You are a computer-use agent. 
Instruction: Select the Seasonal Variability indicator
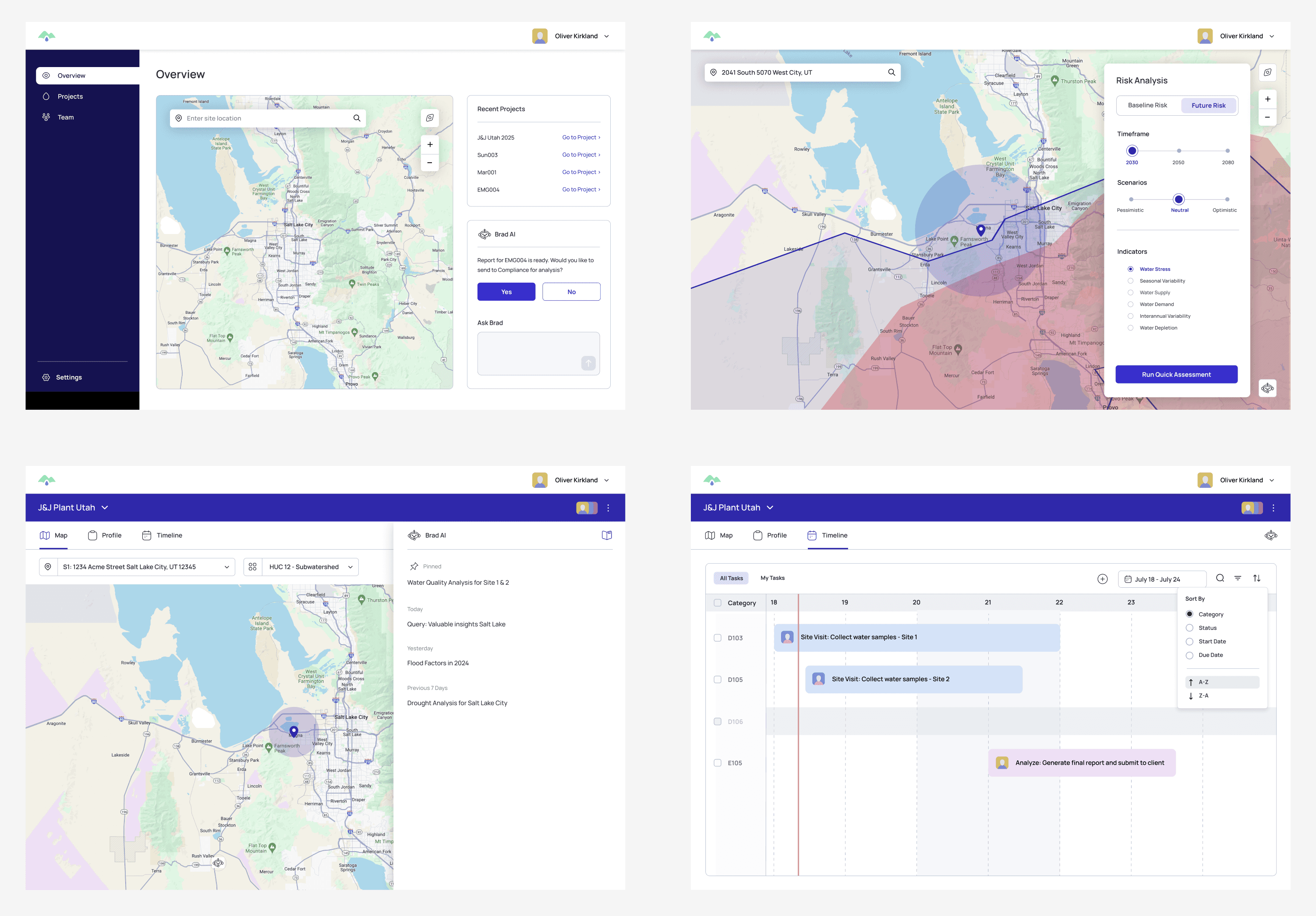pyautogui.click(x=1130, y=280)
